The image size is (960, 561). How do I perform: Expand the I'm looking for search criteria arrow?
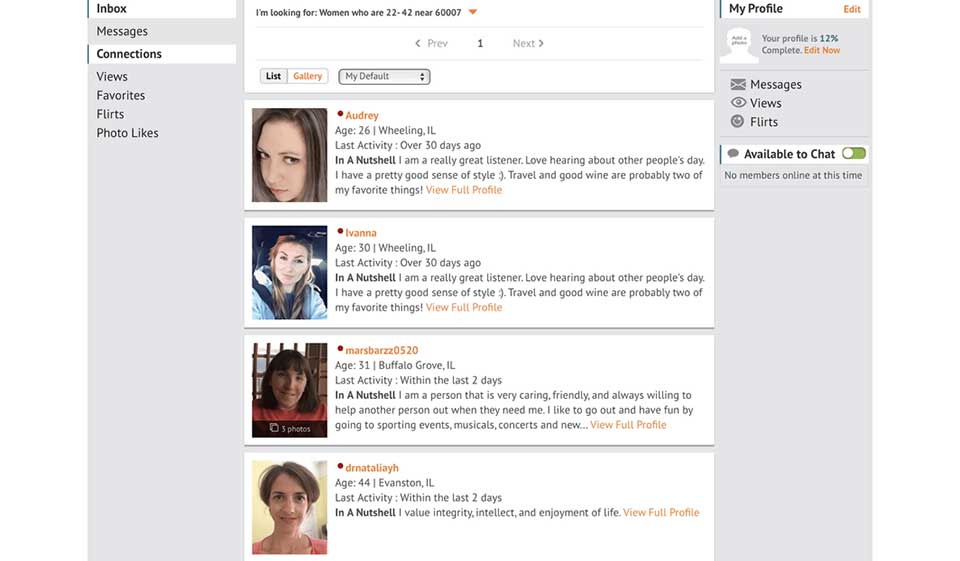click(473, 13)
